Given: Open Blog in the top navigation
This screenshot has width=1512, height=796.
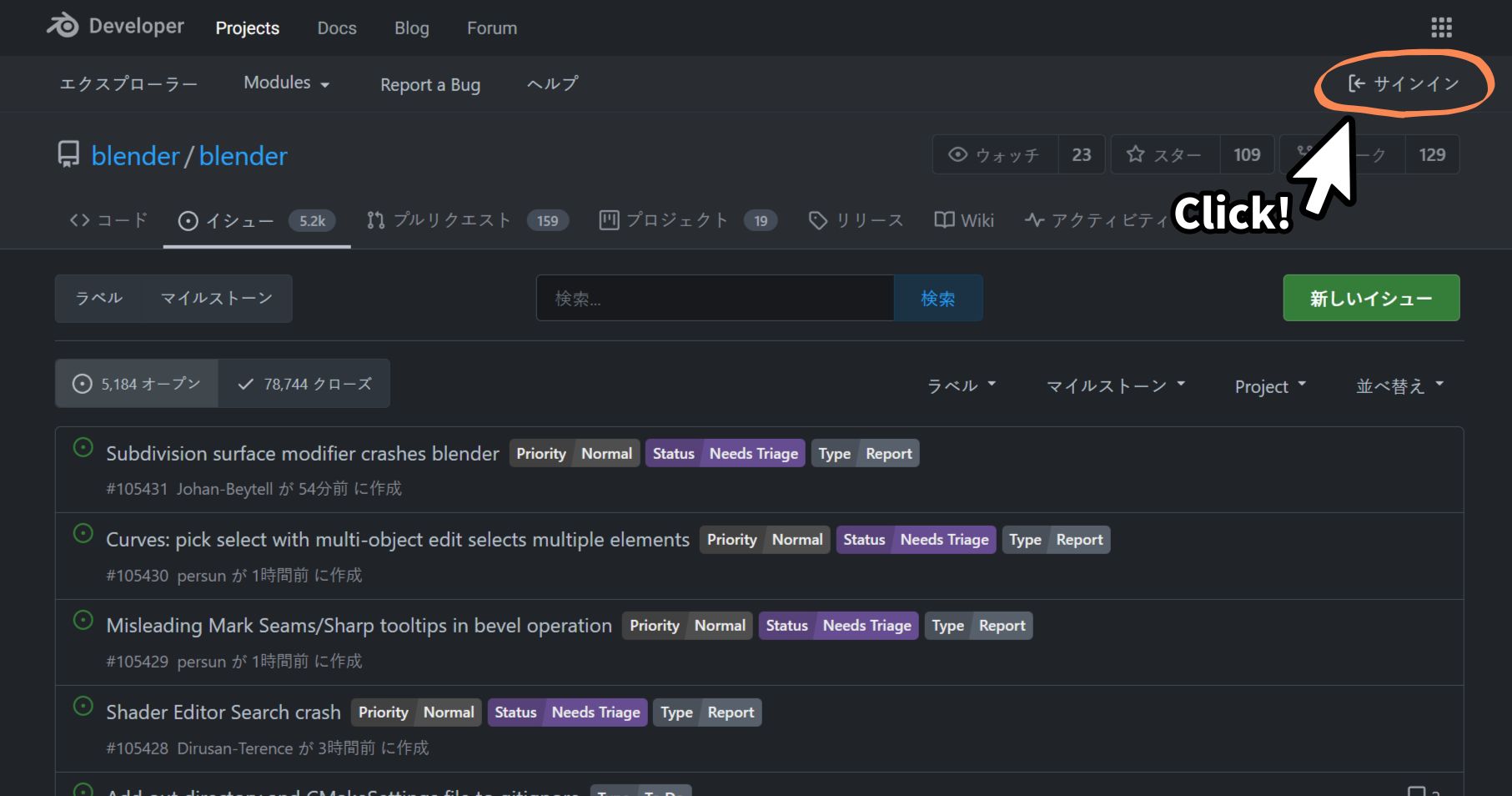Looking at the screenshot, I should 412,28.
